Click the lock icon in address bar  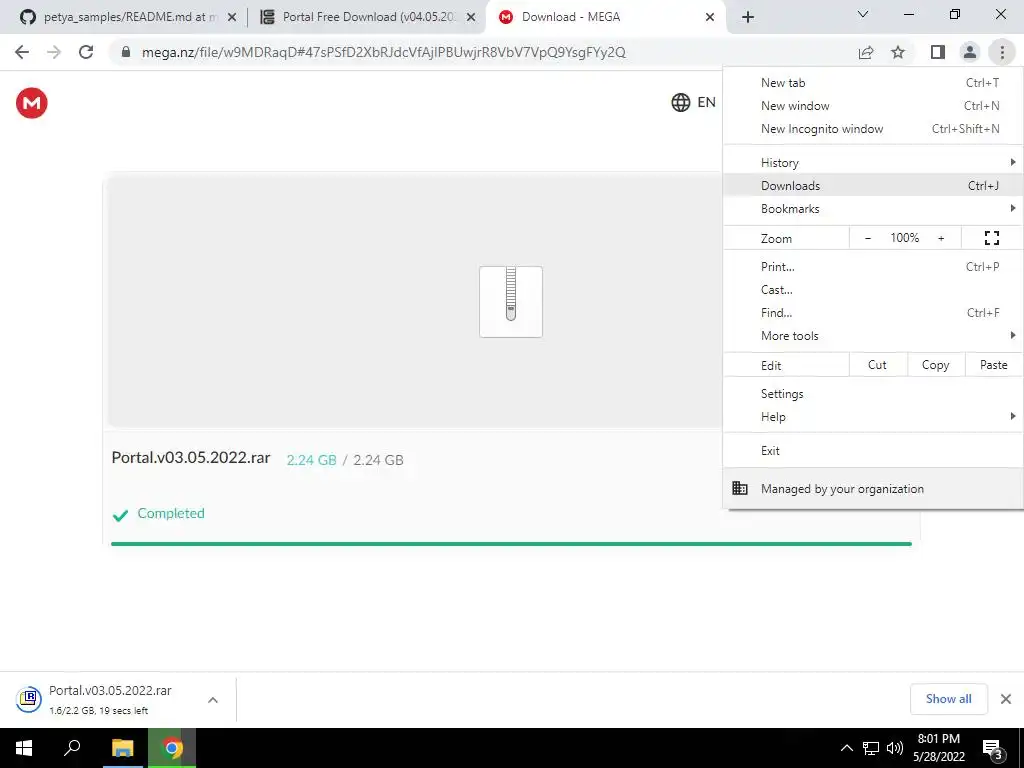coord(126,52)
